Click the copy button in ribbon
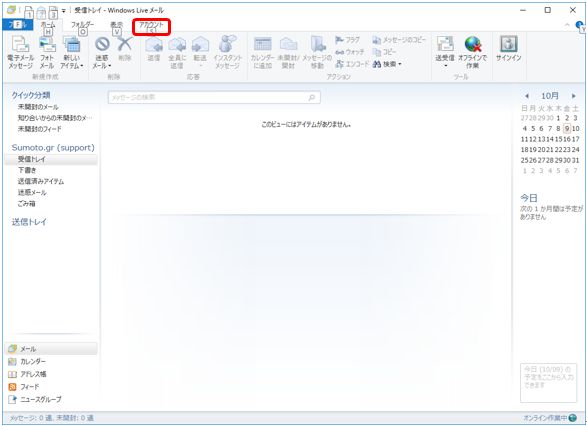 384,52
